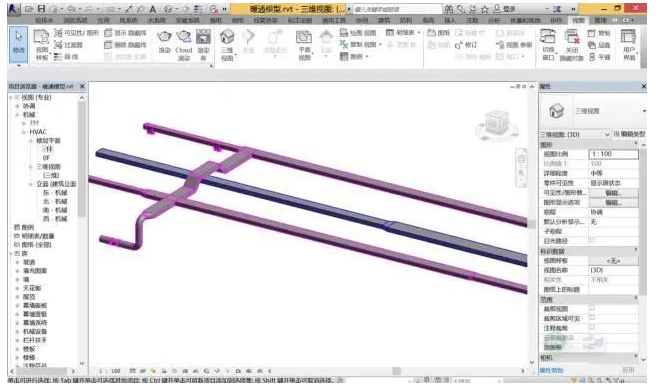
Task: Click the View Scale 1:100 value field
Action: click(x=613, y=154)
